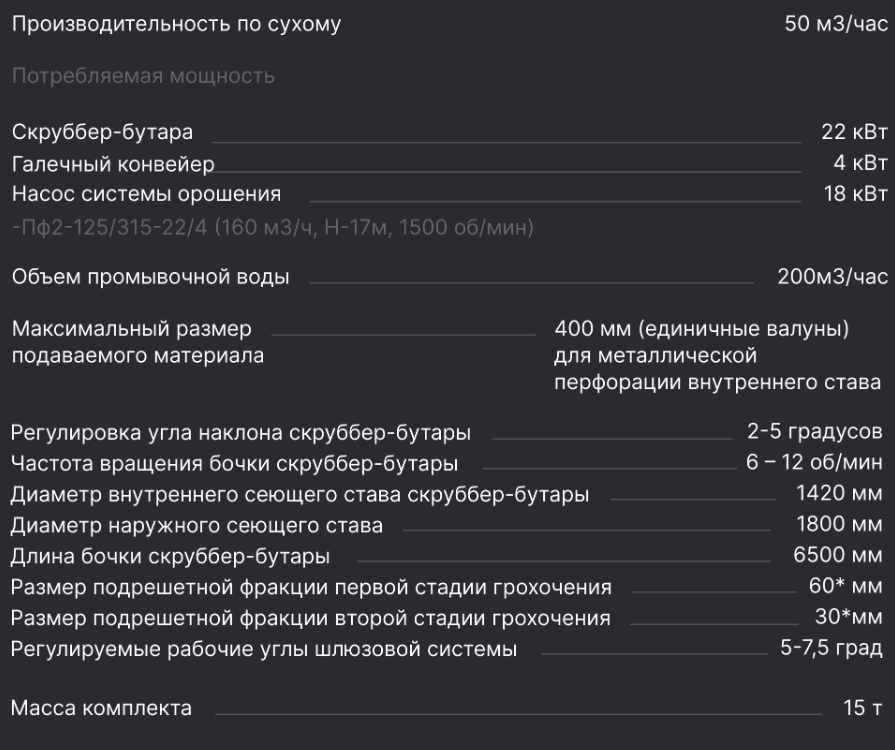
Task: Click the 'Масса комплекта' label
Action: [101, 709]
